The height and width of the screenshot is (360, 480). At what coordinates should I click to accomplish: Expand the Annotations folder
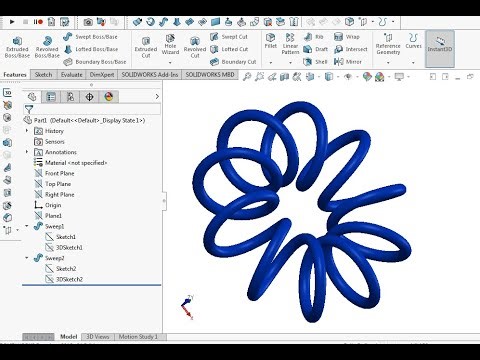click(x=27, y=152)
